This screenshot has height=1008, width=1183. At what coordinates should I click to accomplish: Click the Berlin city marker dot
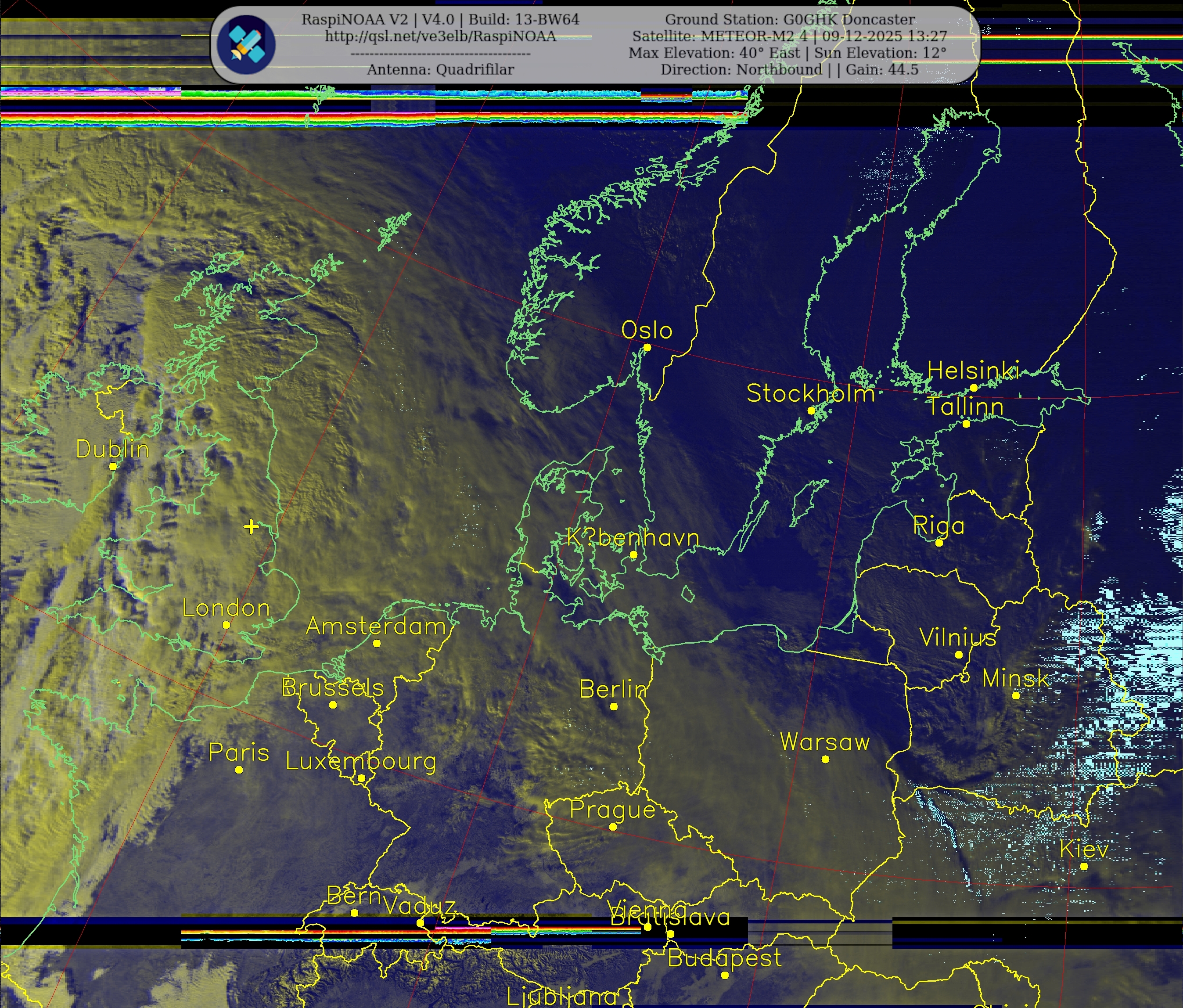(614, 706)
